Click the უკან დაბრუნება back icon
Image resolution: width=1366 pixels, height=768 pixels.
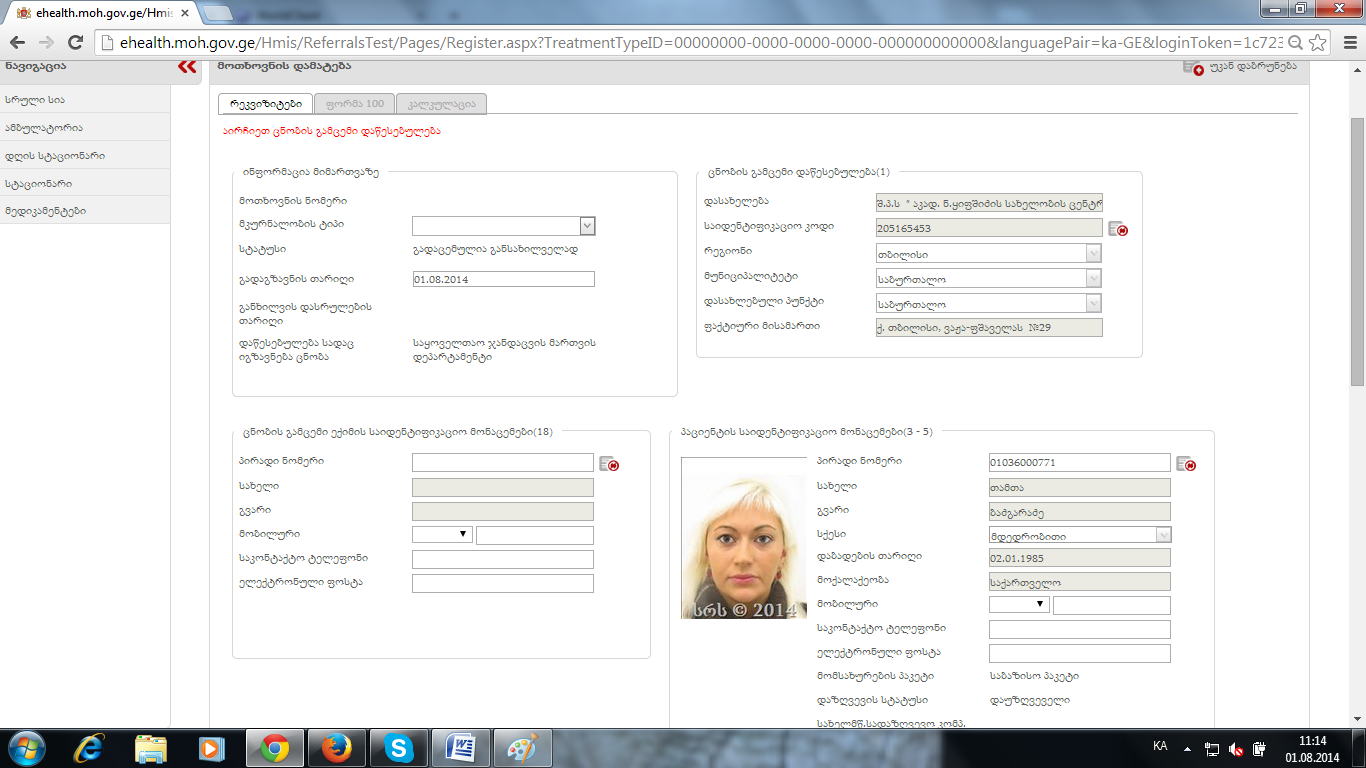[x=1193, y=67]
